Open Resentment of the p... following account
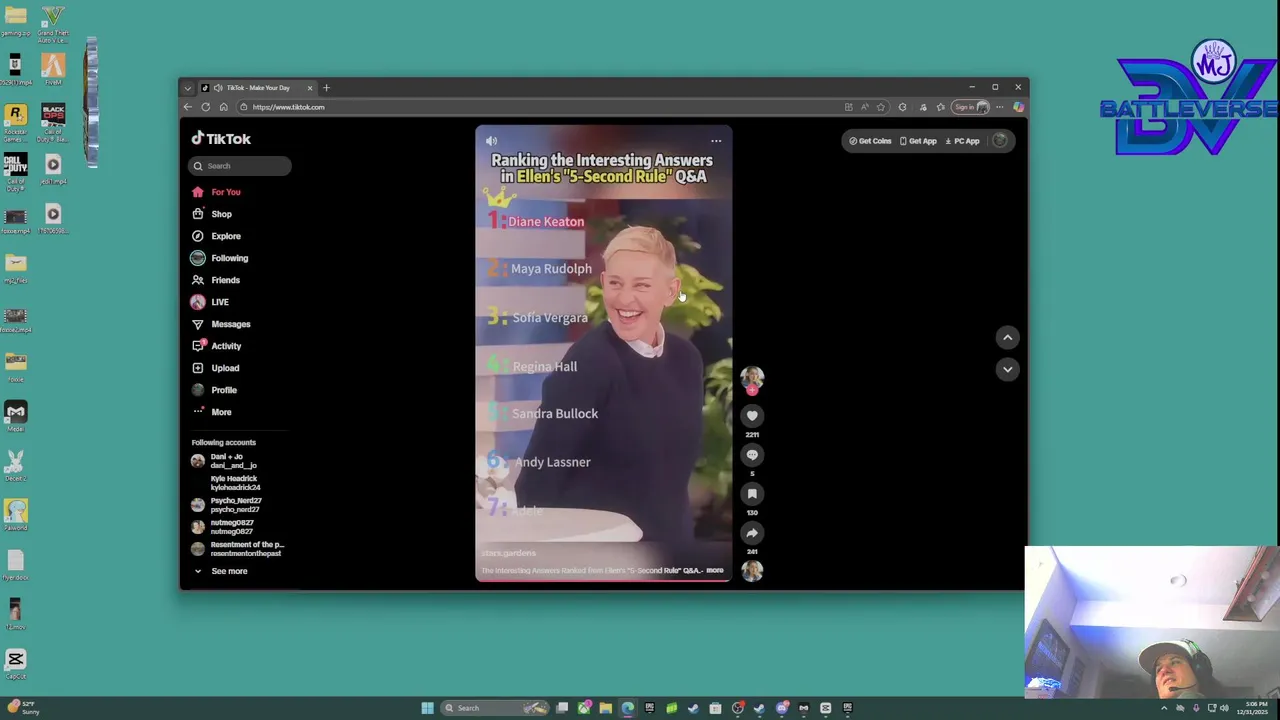This screenshot has height=720, width=1280. (x=238, y=549)
